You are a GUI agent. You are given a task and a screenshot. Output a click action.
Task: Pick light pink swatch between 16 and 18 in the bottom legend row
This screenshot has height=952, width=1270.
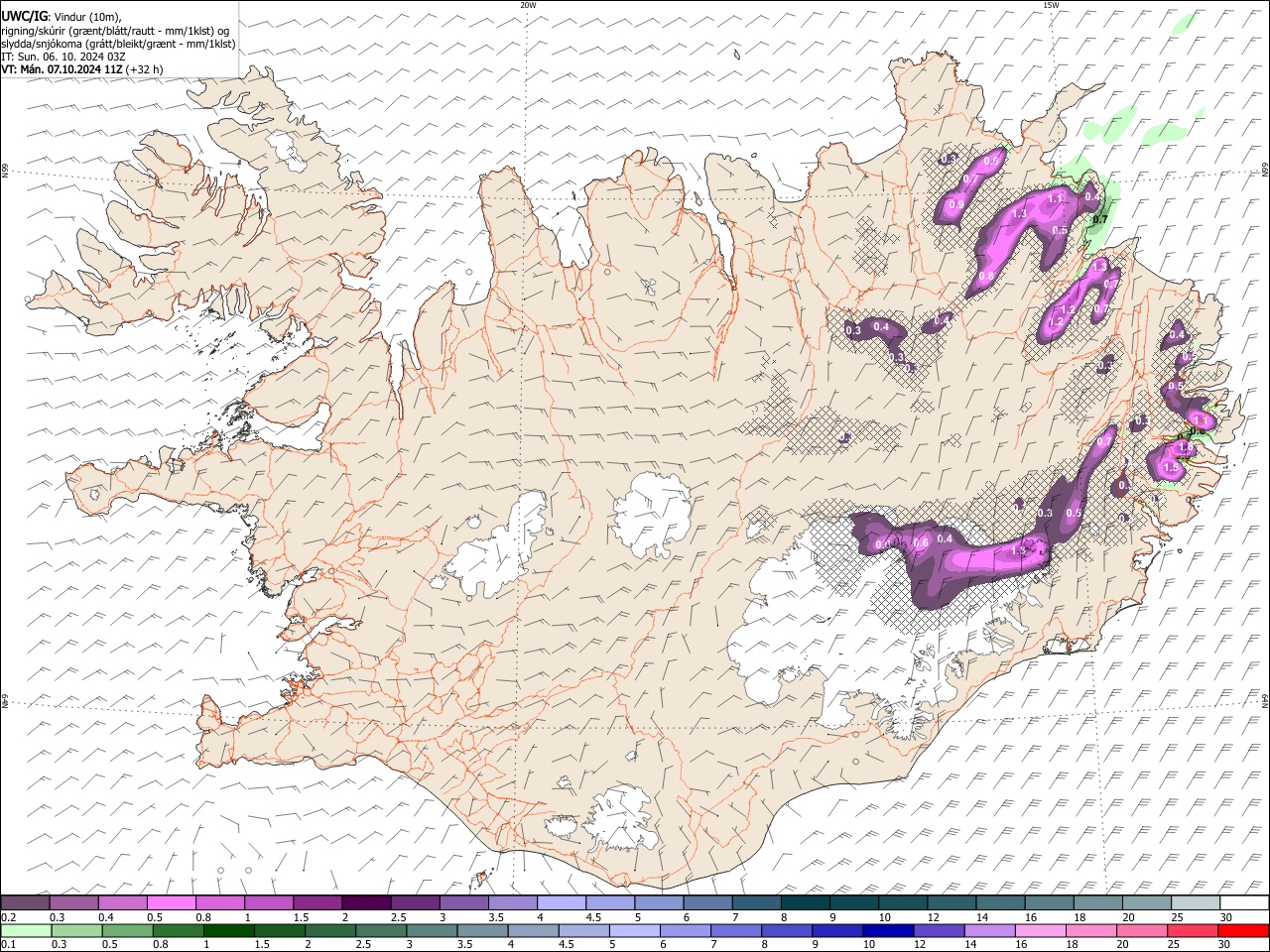click(x=1039, y=931)
